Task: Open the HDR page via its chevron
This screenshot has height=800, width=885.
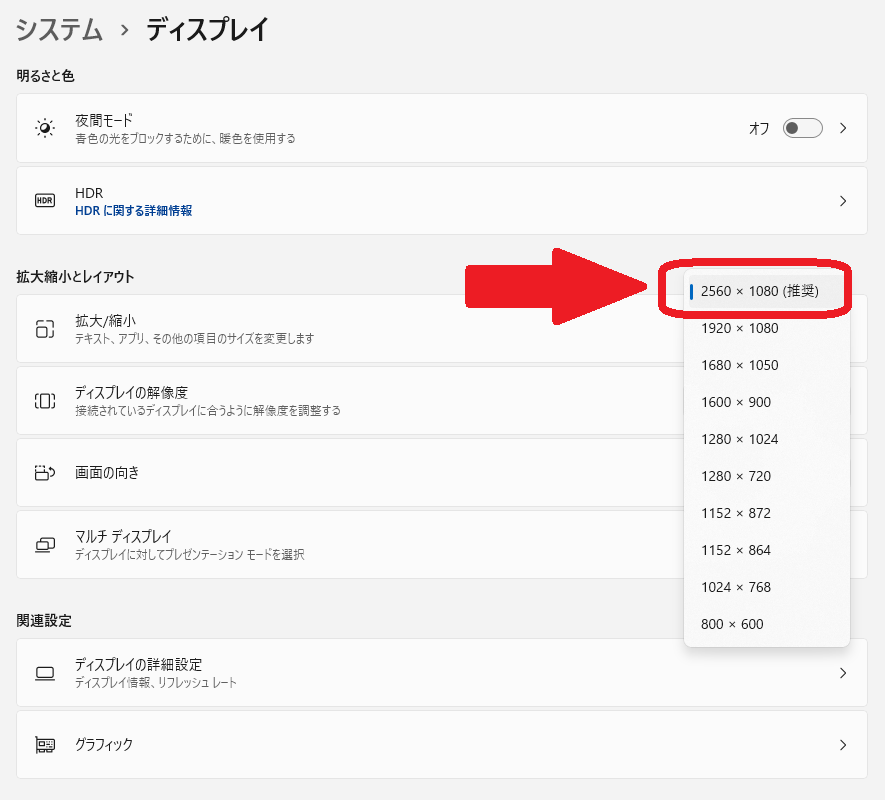Action: (x=843, y=200)
